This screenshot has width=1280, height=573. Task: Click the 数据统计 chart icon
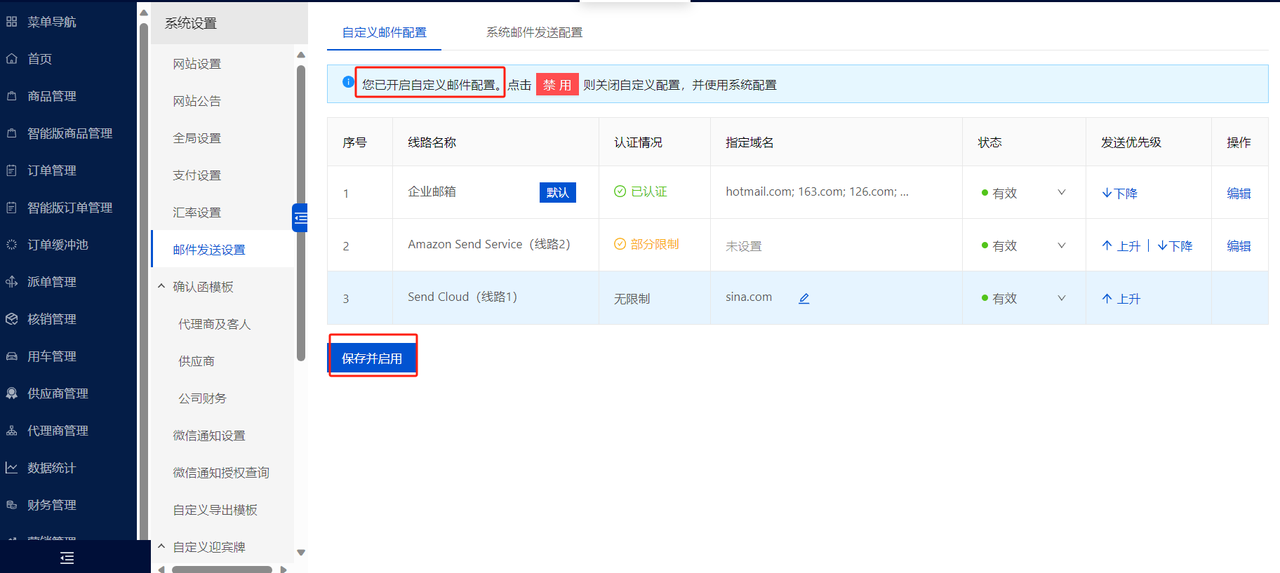coord(12,468)
